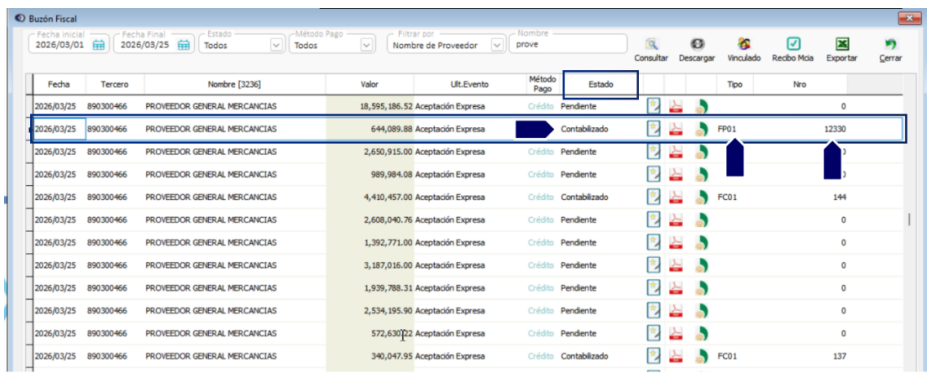Viewport: 934px width, 378px height.
Task: Click the FP01 type cell
Action: point(728,129)
